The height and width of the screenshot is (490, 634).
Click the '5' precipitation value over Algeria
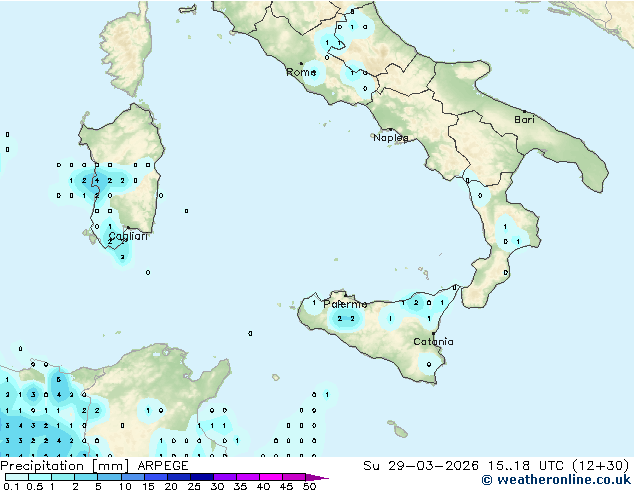tap(59, 380)
